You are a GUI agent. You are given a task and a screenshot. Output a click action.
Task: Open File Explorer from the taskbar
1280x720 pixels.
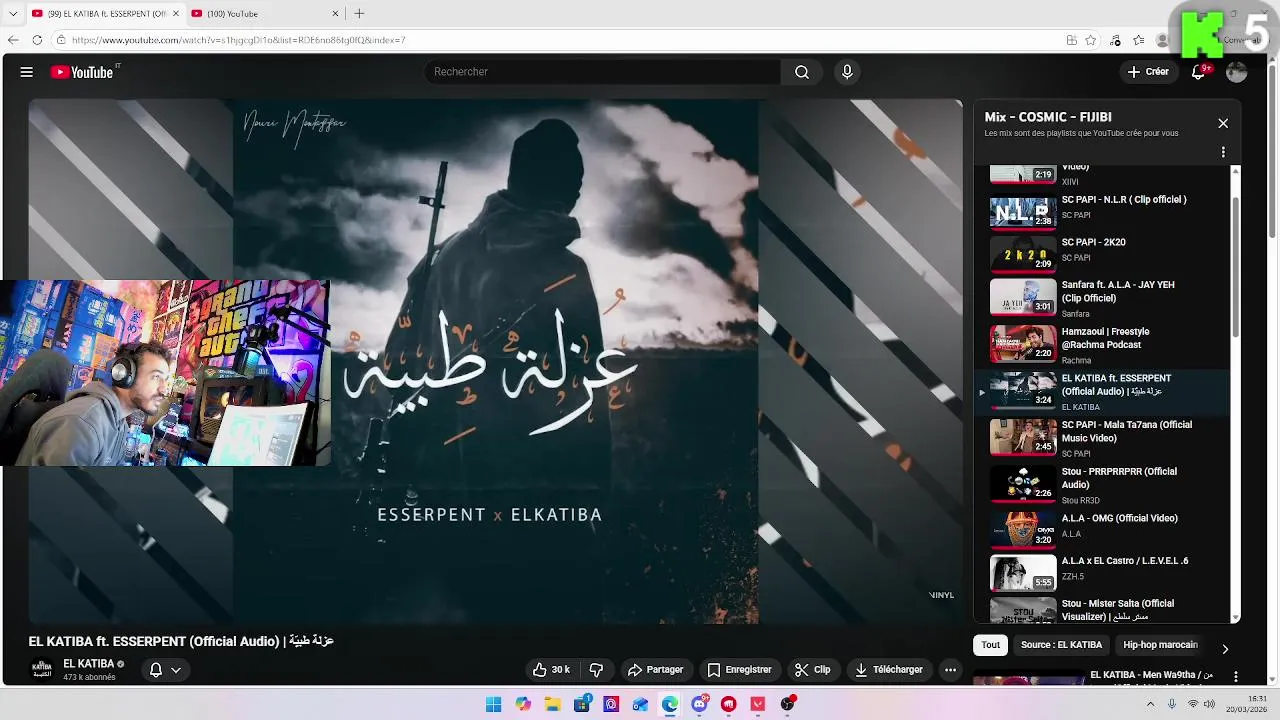552,704
